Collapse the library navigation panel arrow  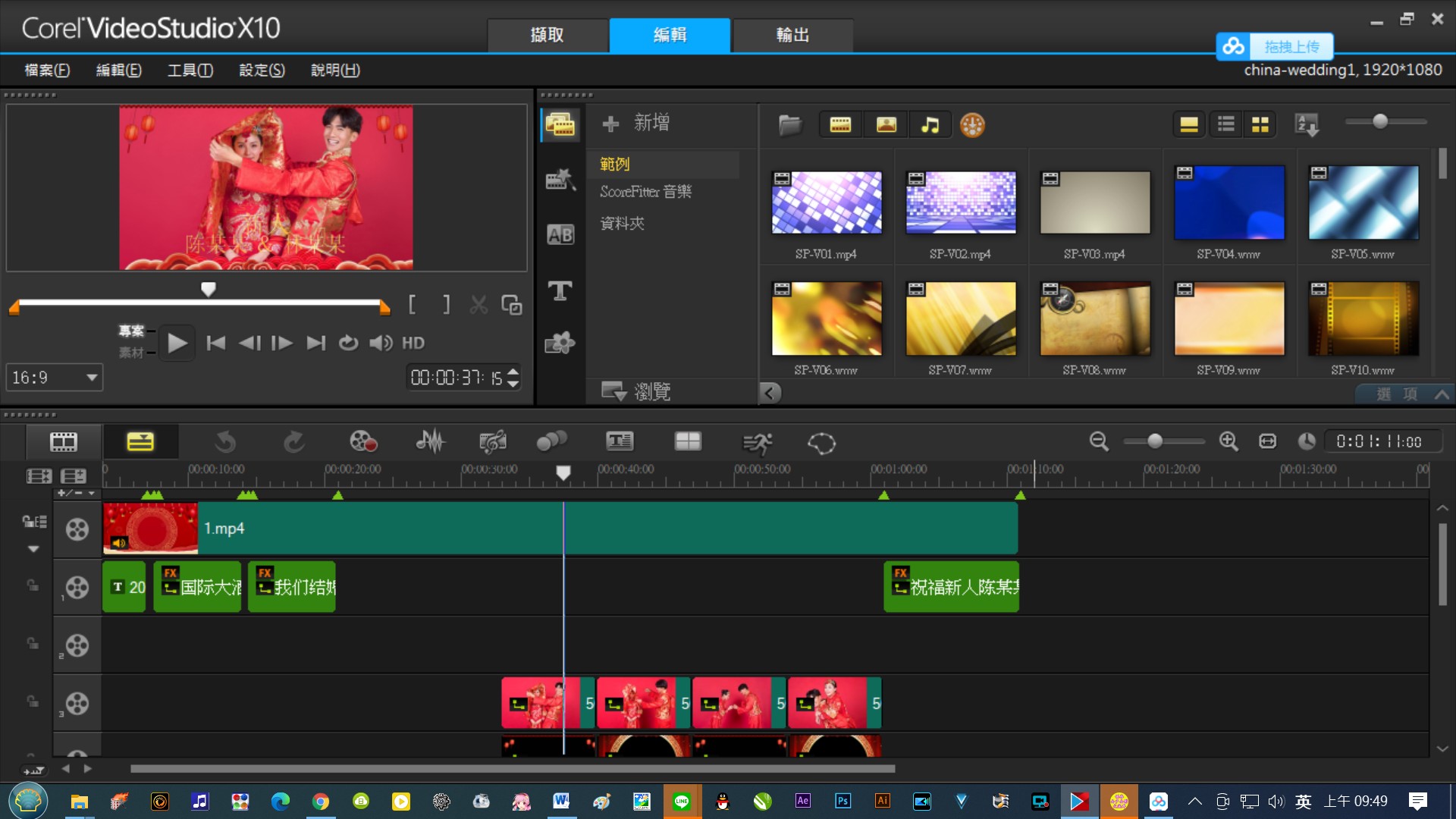(770, 393)
